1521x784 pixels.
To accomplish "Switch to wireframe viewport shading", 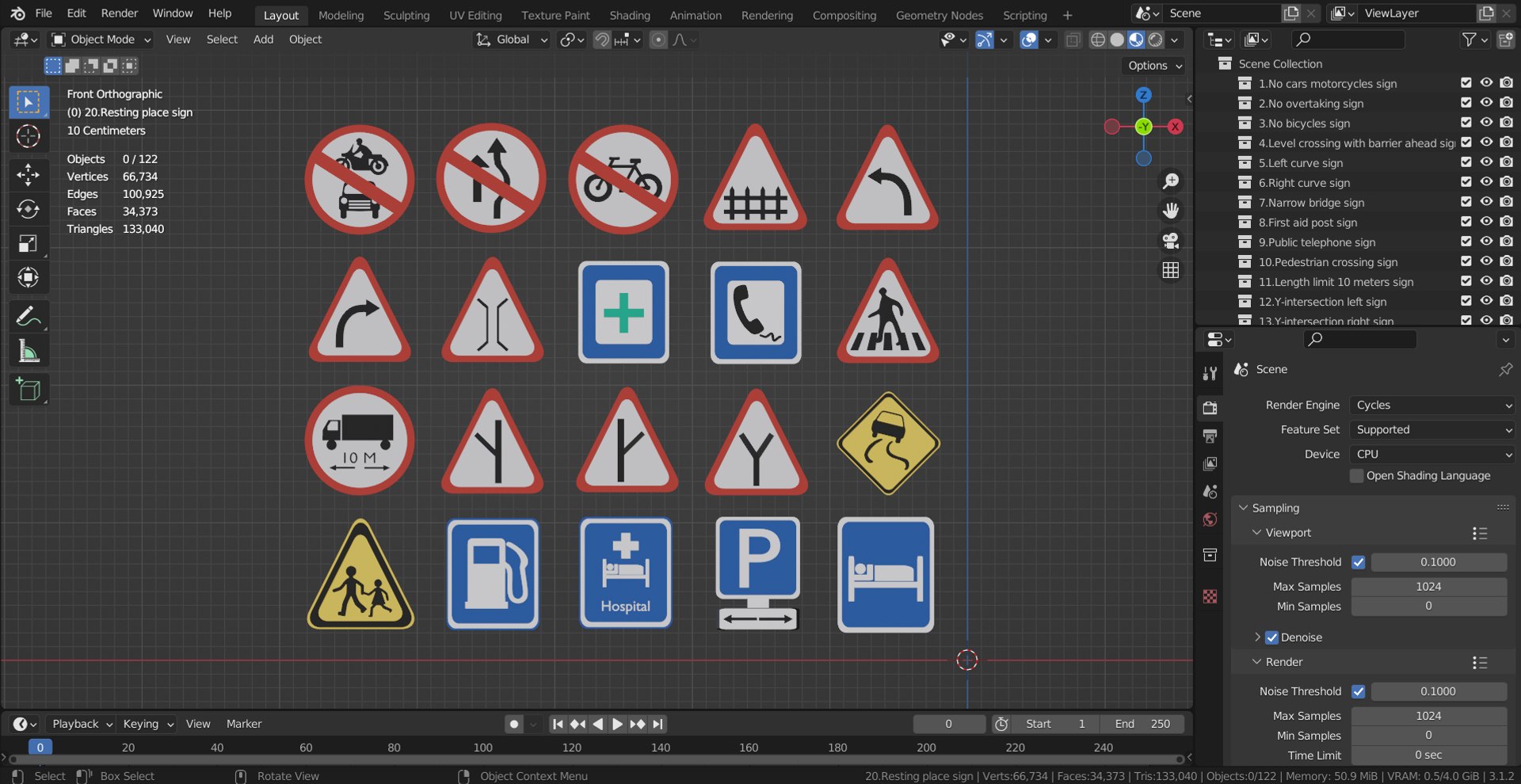I will tap(1098, 40).
